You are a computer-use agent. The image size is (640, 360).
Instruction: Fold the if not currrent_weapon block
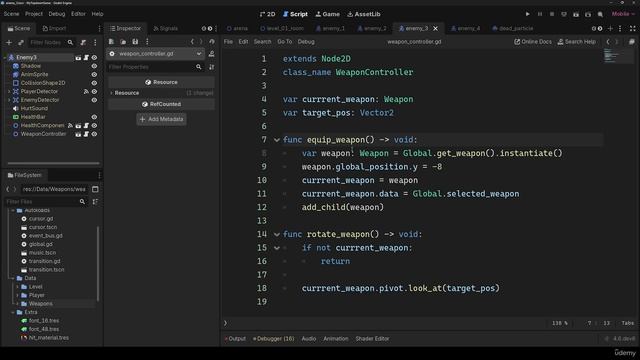pyautogui.click(x=277, y=248)
